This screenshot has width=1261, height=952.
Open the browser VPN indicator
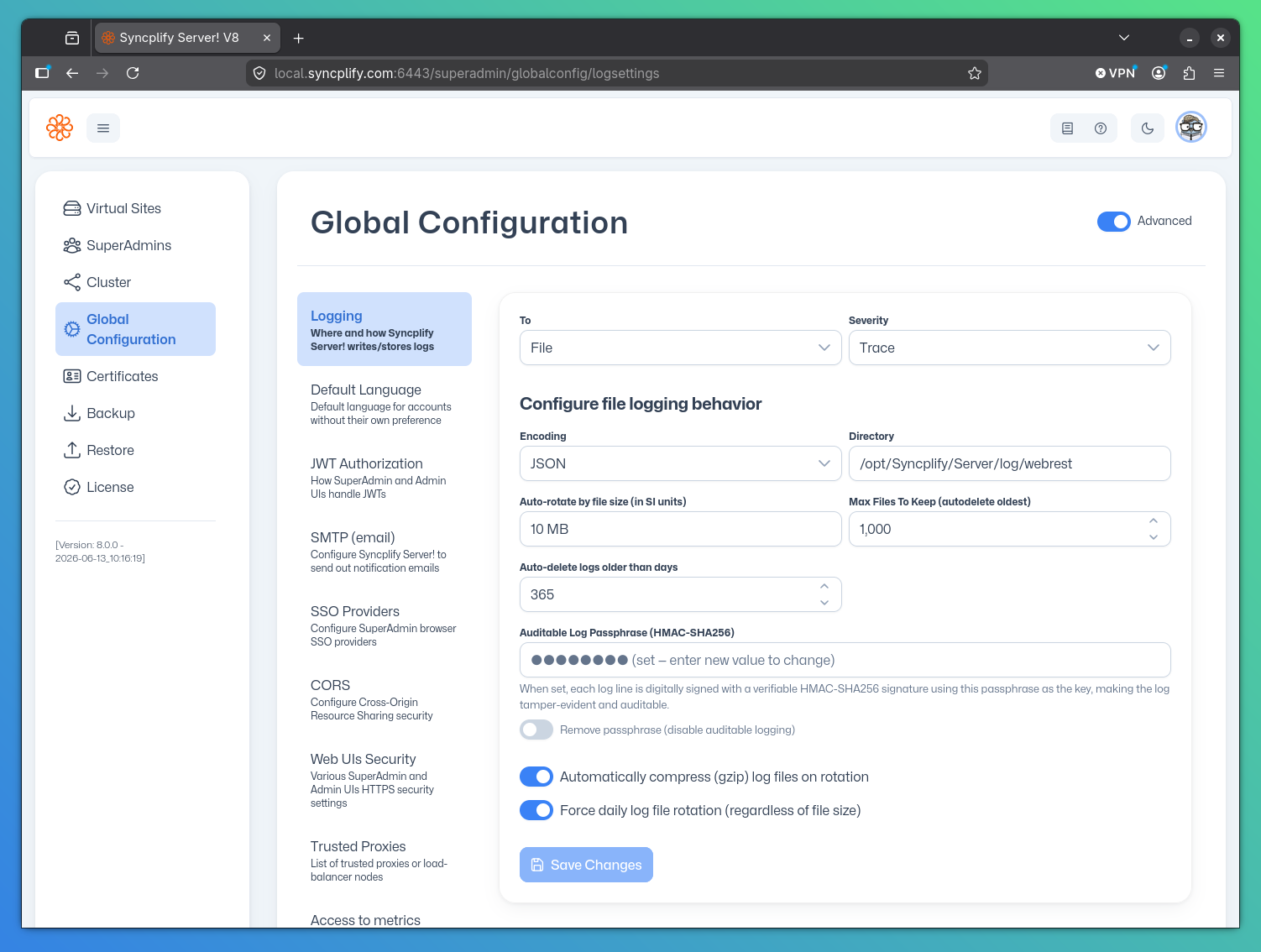pos(1115,73)
